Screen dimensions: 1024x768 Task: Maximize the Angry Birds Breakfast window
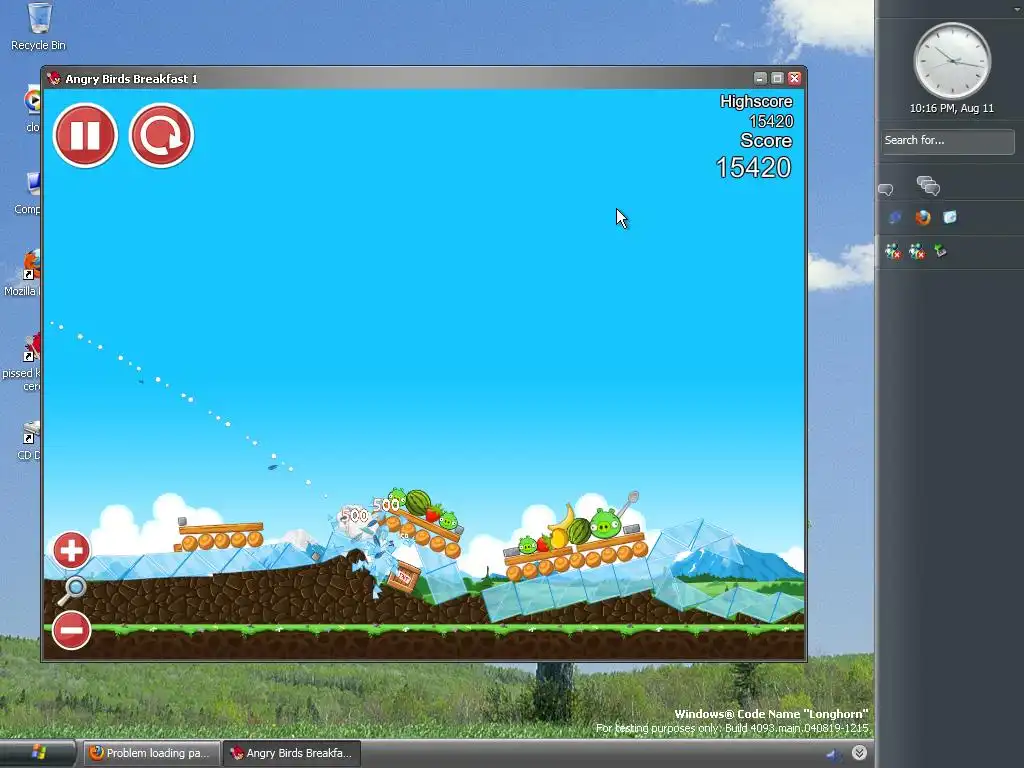(777, 78)
